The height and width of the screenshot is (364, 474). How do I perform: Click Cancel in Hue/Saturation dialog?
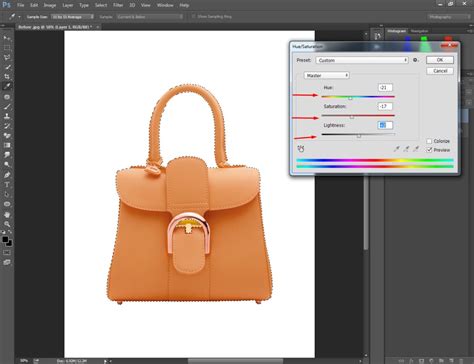coord(440,71)
